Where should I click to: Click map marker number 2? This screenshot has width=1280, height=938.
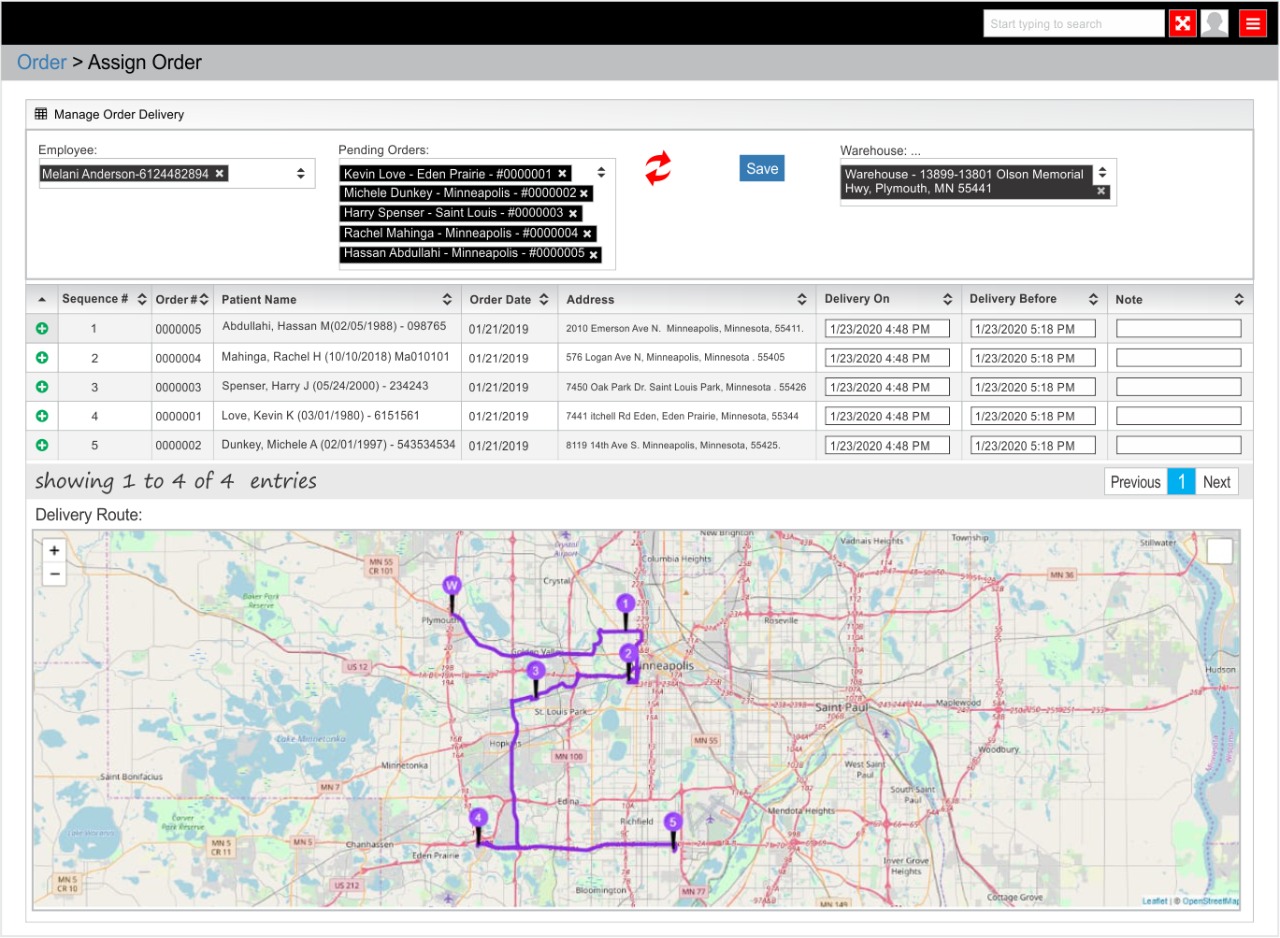tap(628, 661)
